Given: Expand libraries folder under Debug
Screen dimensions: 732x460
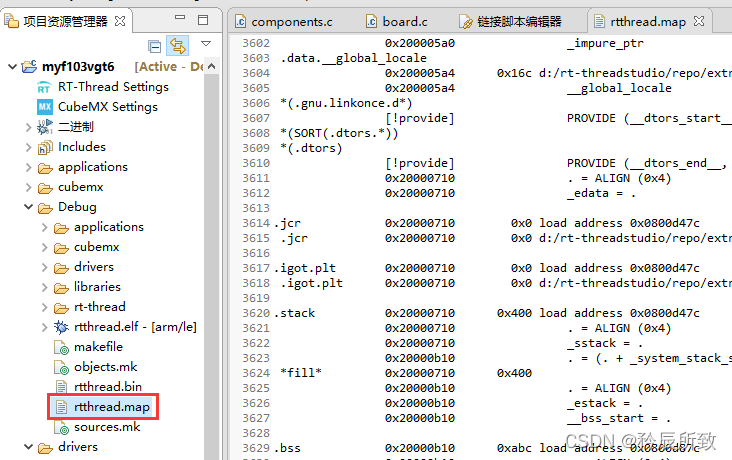Looking at the screenshot, I should 44,287.
